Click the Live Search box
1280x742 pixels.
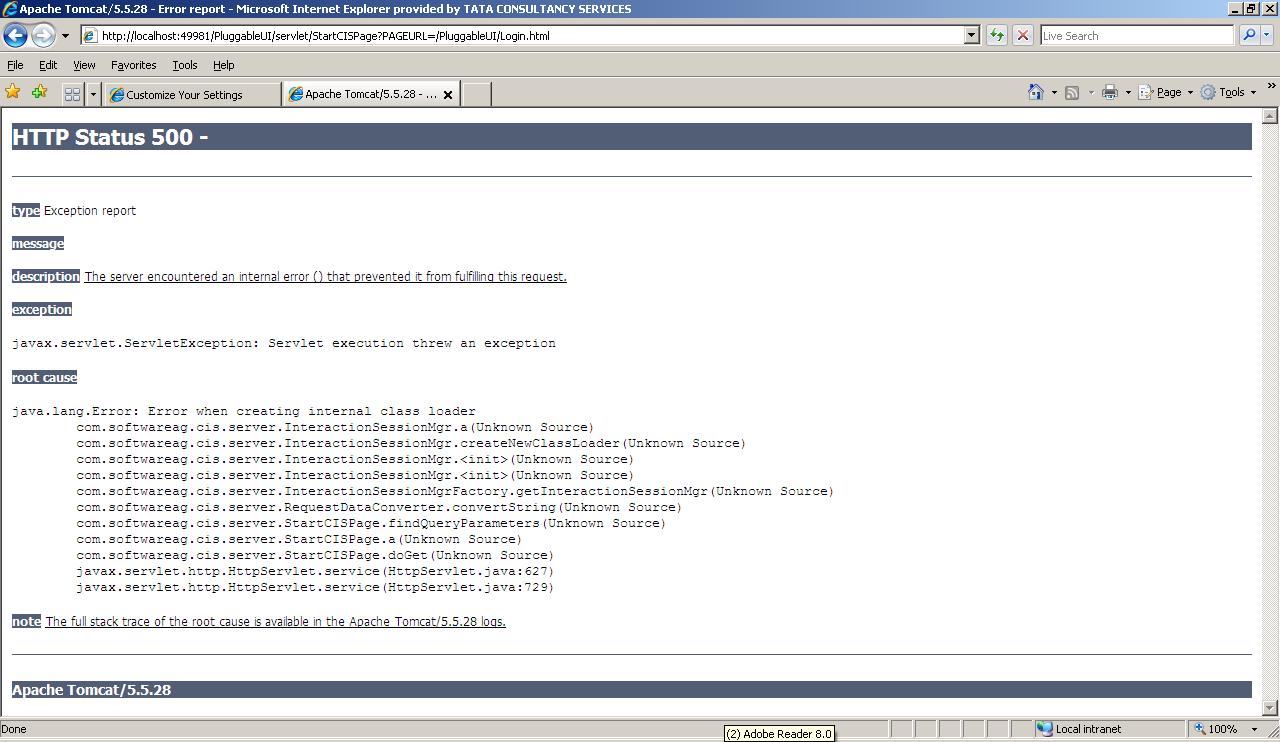1137,35
